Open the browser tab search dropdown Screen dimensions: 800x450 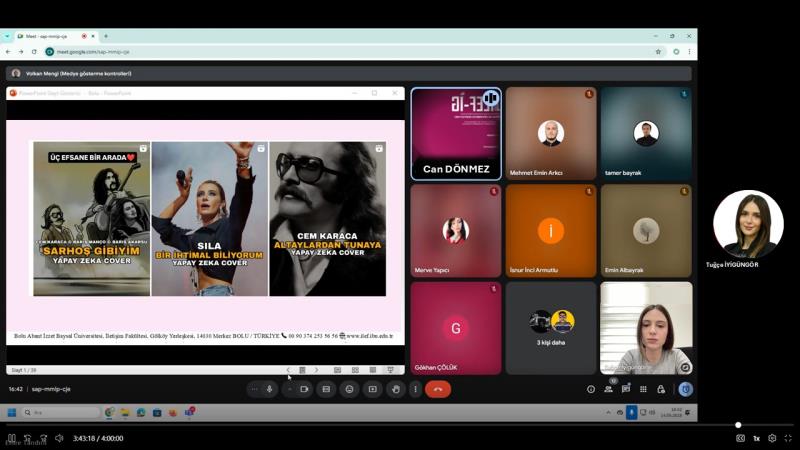[x=7, y=36]
